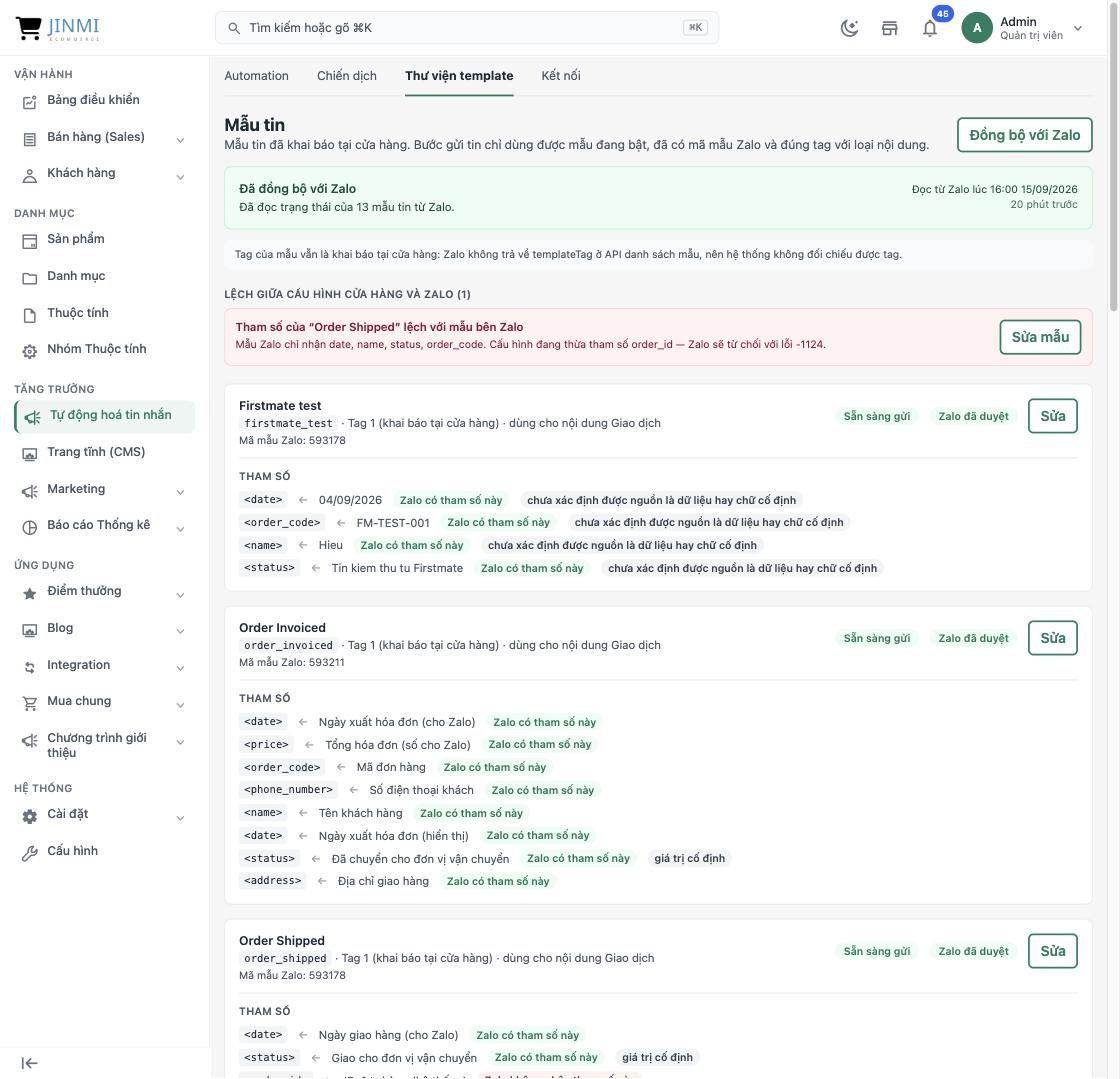Click Order Invoiced 'Sẵn sàng gửi' badge
Image resolution: width=1120 pixels, height=1079 pixels.
point(876,638)
